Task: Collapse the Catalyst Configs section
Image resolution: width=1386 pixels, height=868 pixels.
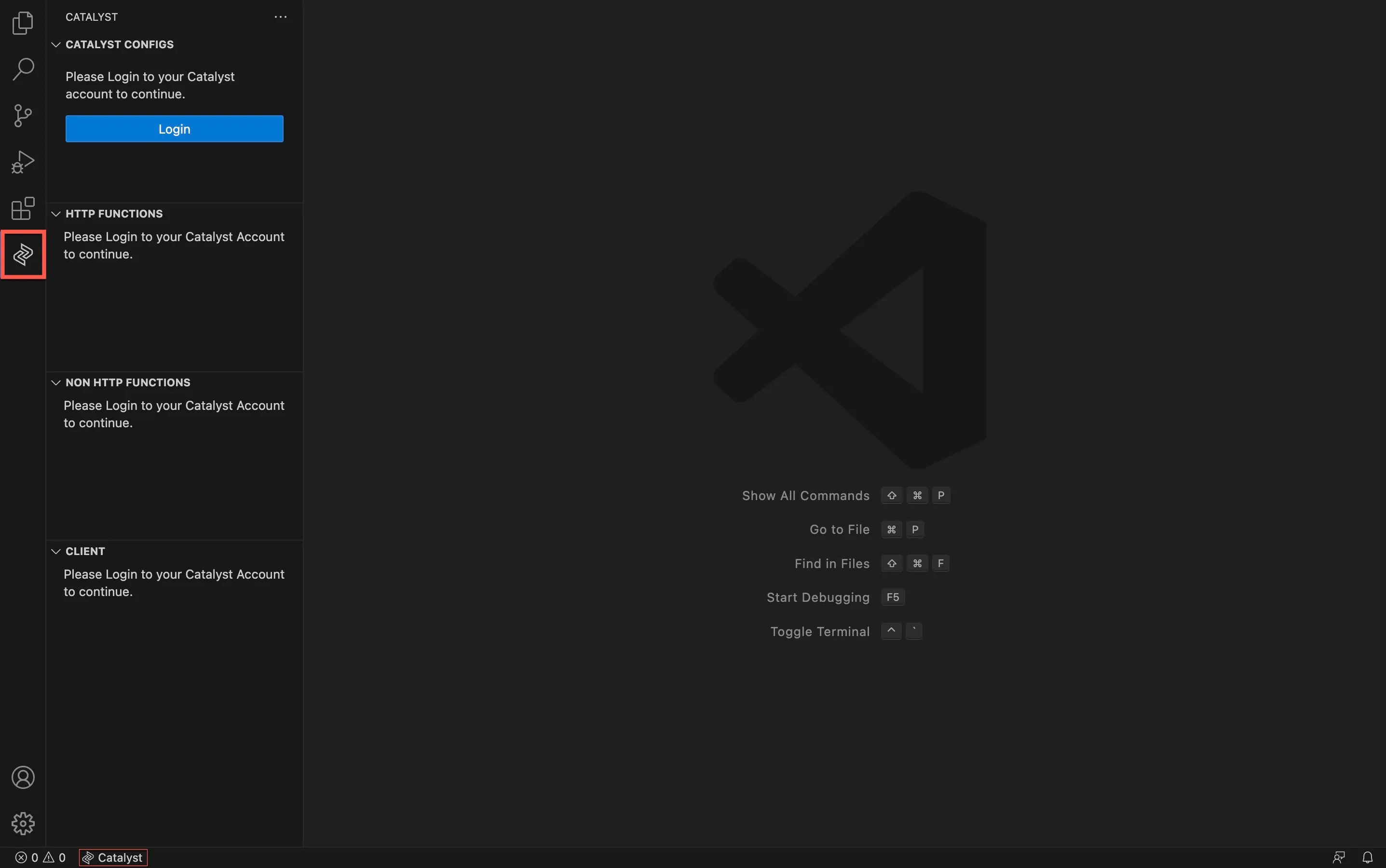Action: [55, 44]
